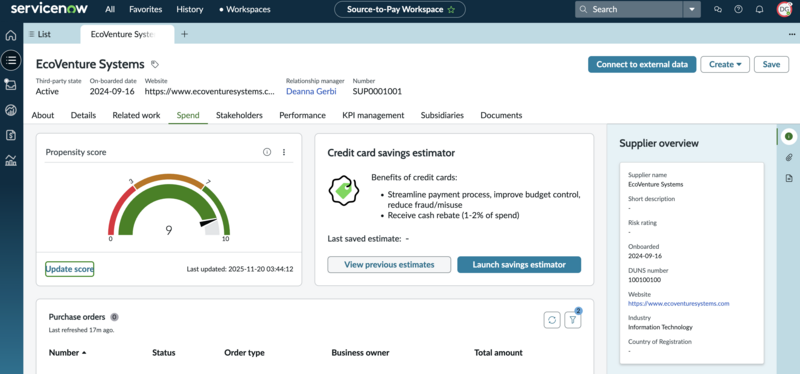Open the ecoventuresystems.com link in Supplier overview

coord(679,303)
